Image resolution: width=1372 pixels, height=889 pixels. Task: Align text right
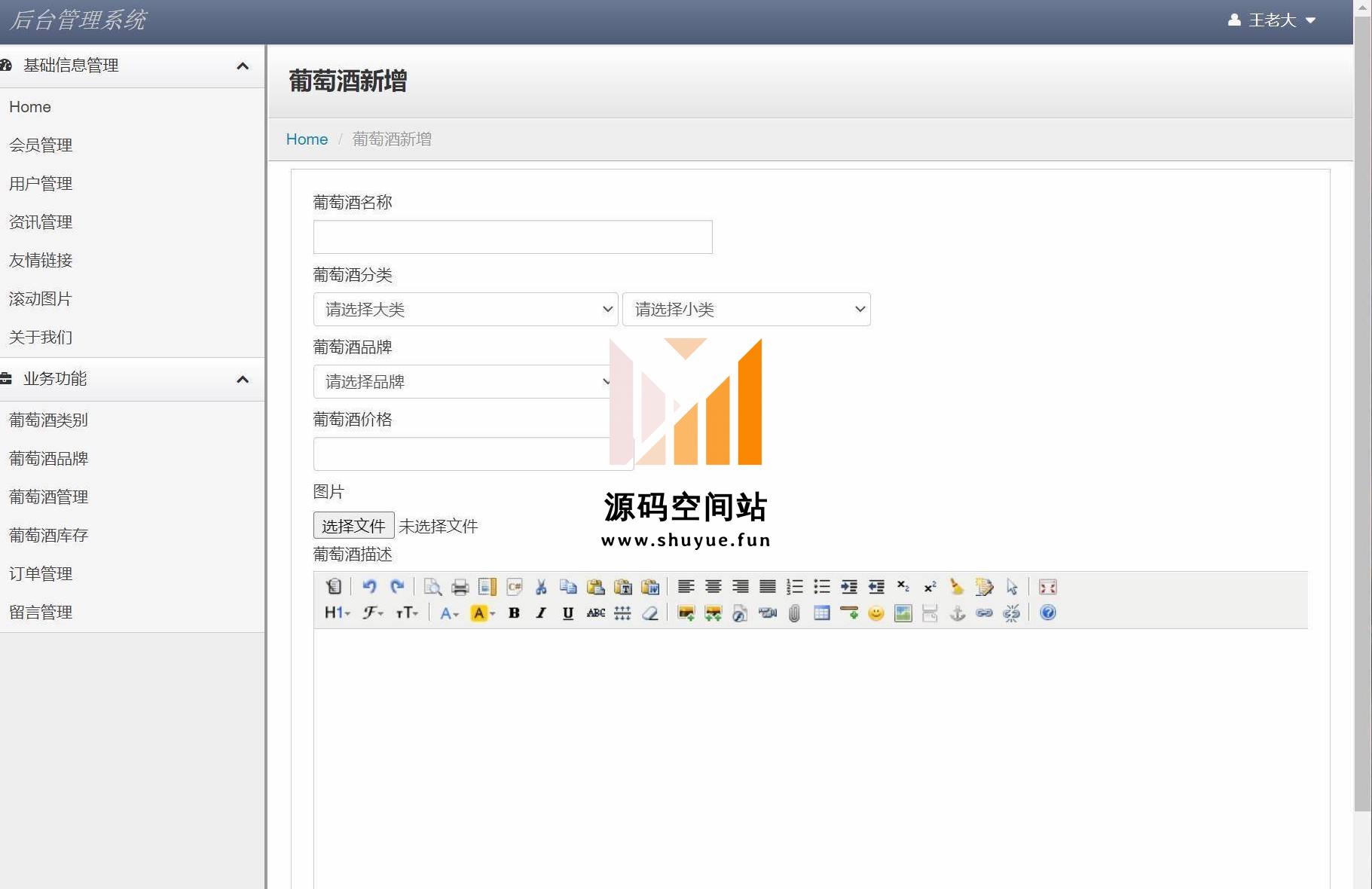[740, 587]
